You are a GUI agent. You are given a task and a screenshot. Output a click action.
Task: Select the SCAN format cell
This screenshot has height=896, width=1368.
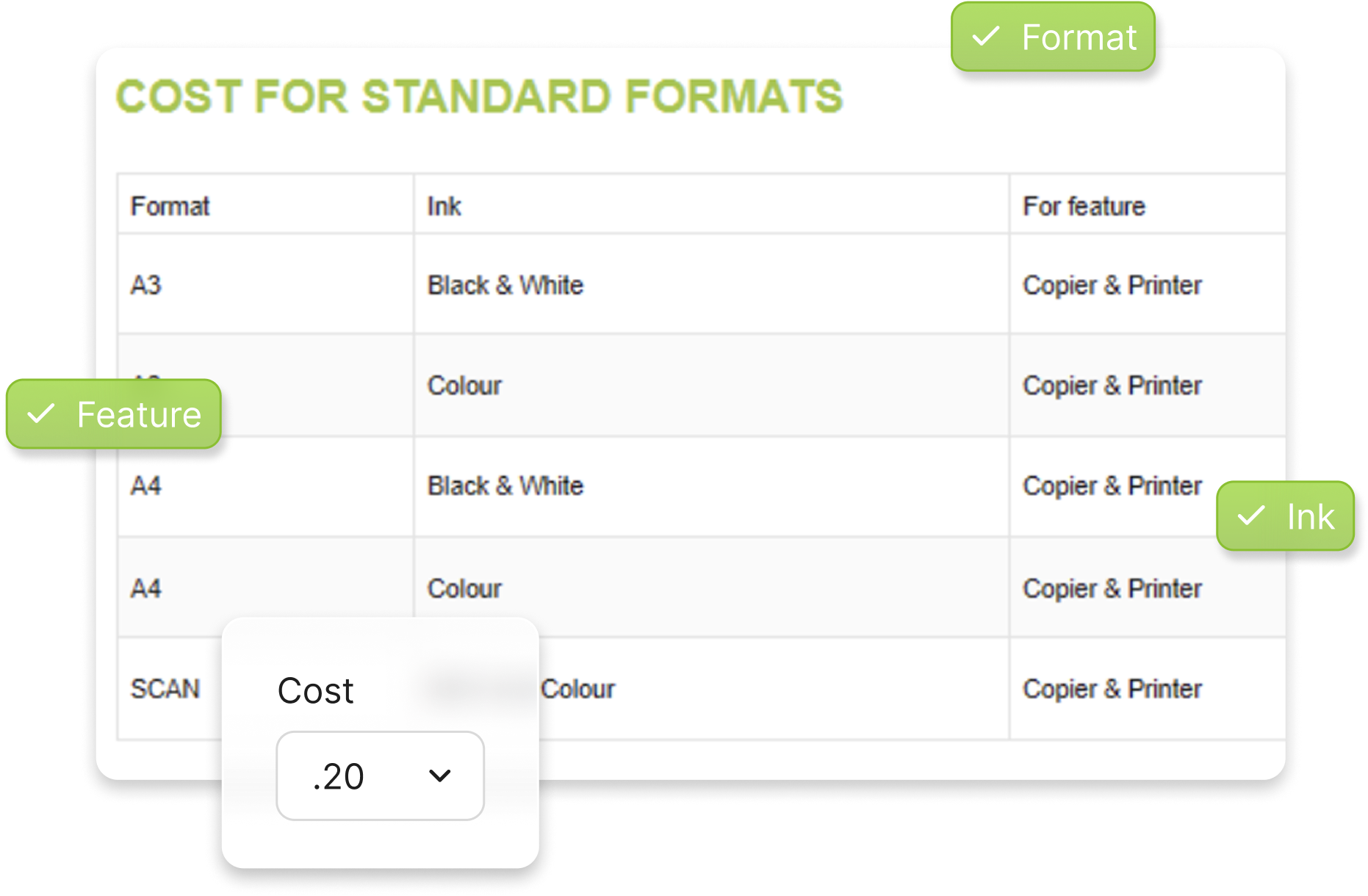point(165,689)
